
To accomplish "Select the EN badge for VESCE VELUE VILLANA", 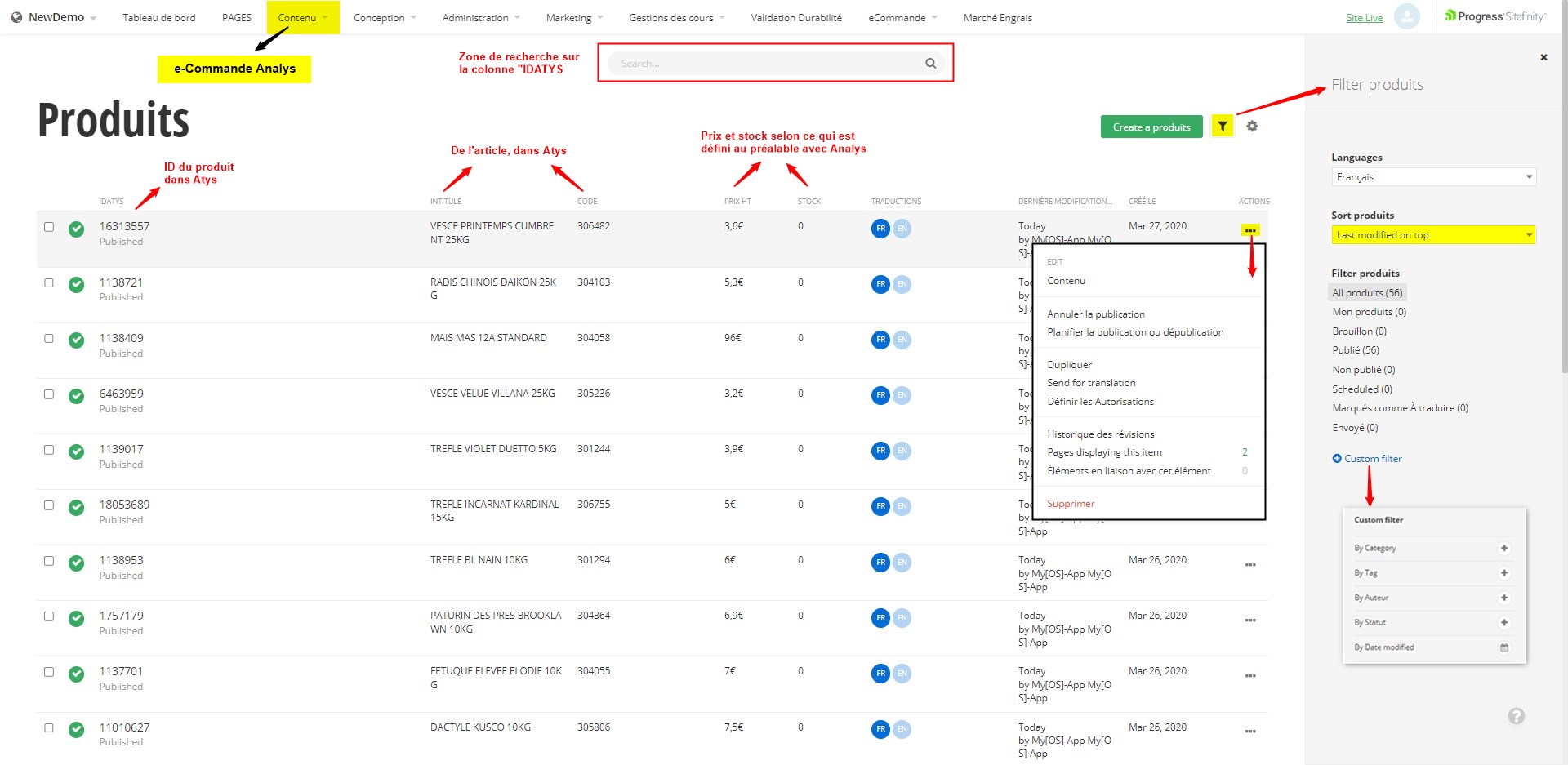I will tap(902, 395).
